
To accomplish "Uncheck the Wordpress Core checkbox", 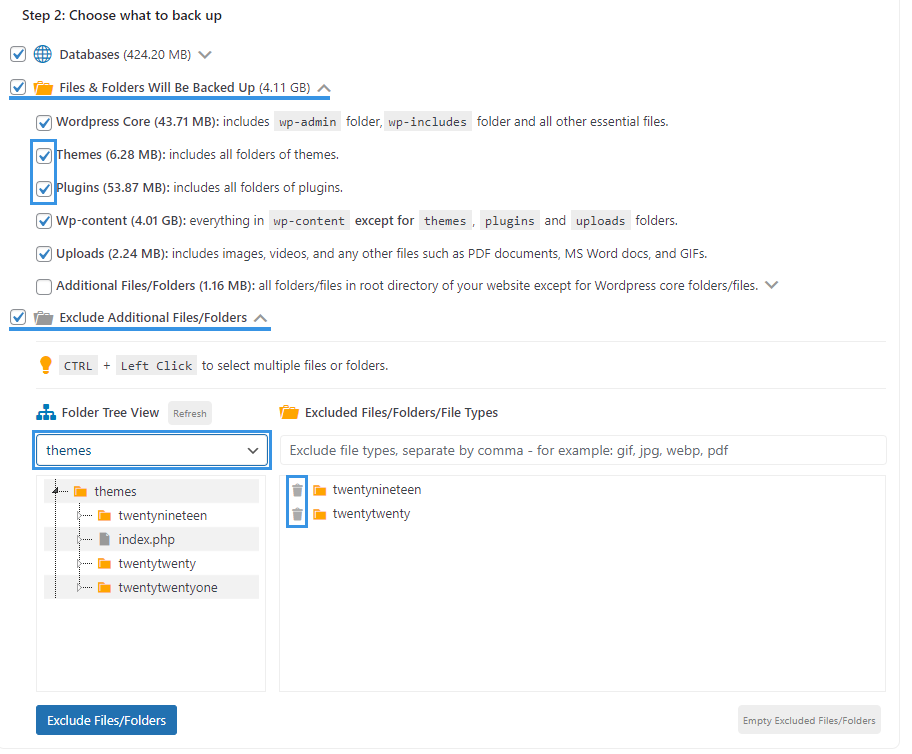I will 44,122.
